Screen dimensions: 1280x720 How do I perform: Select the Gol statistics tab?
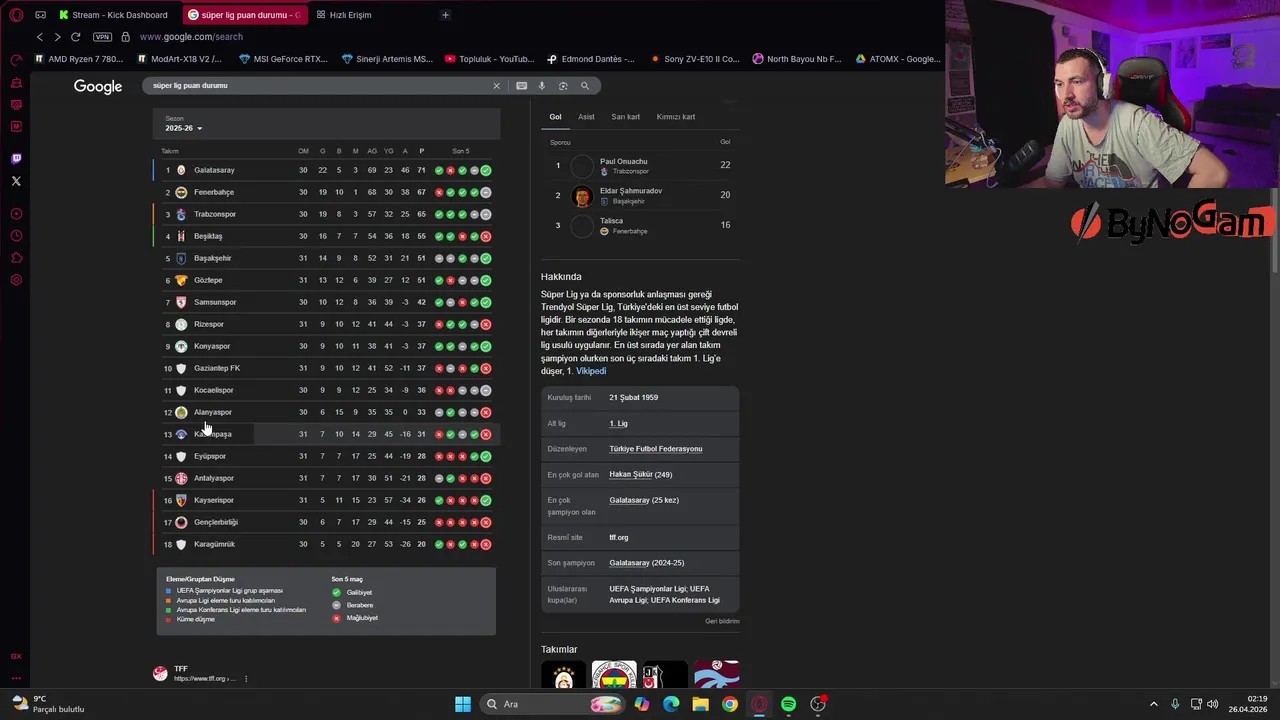tap(555, 117)
